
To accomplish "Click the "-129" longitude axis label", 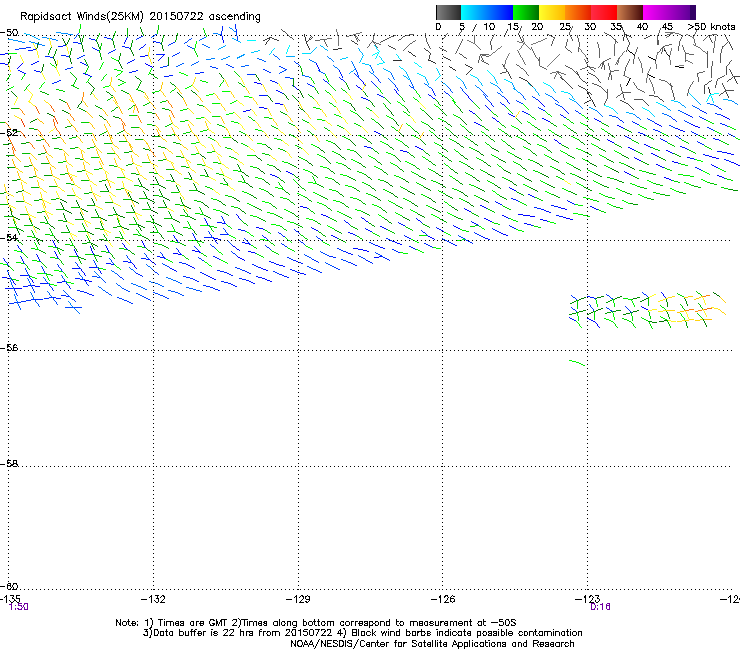I will point(298,599).
